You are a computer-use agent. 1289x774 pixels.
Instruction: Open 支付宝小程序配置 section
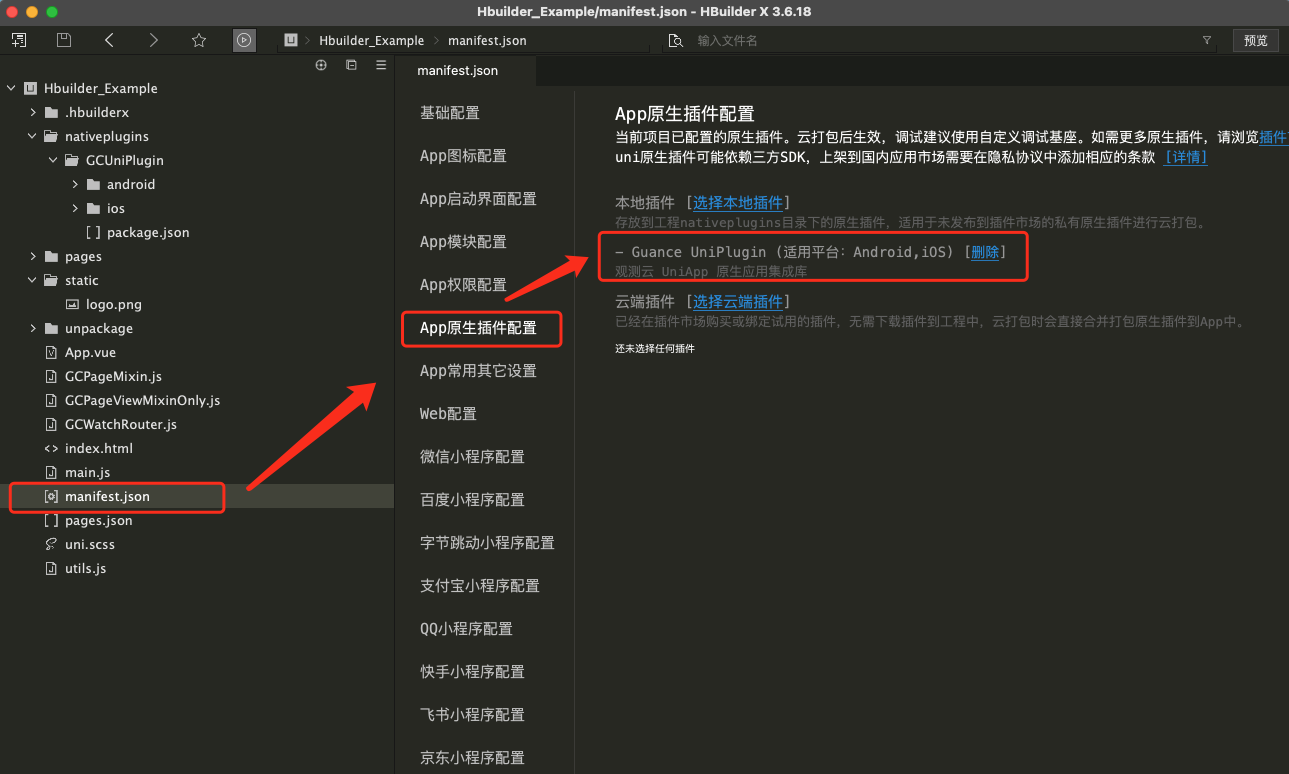(480, 586)
